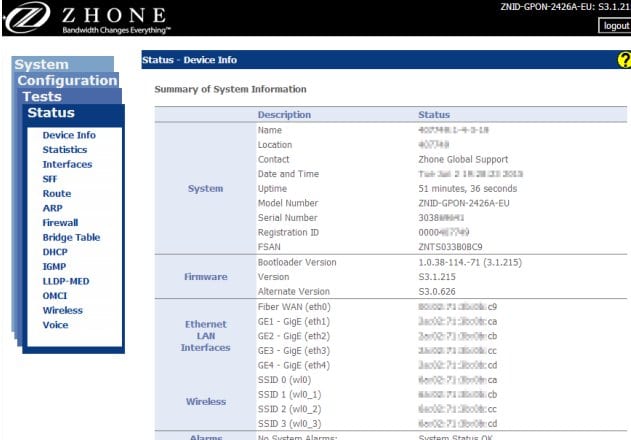Open the Wireless status link
The height and width of the screenshot is (440, 631).
click(63, 310)
